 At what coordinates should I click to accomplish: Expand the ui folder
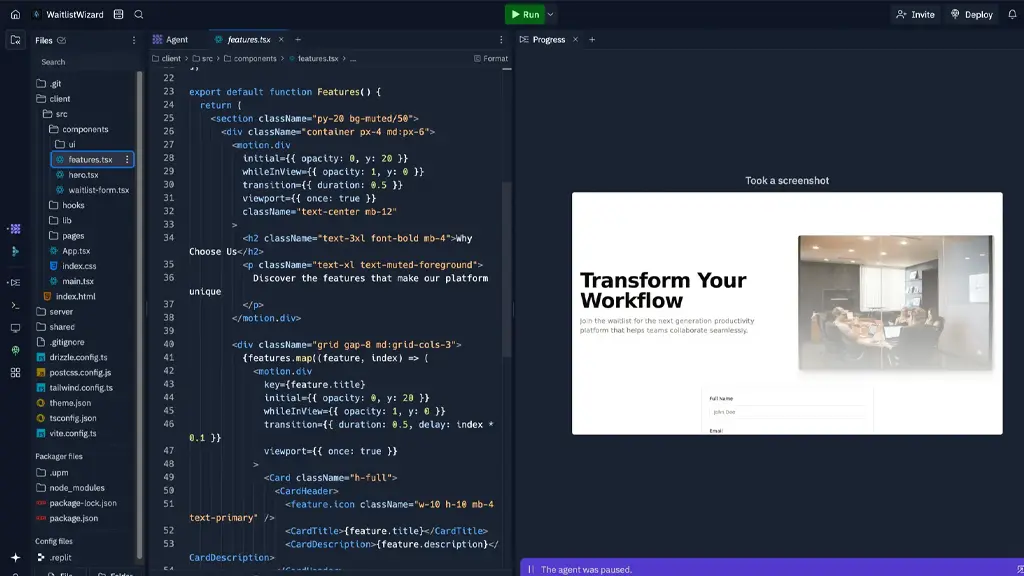[x=65, y=144]
